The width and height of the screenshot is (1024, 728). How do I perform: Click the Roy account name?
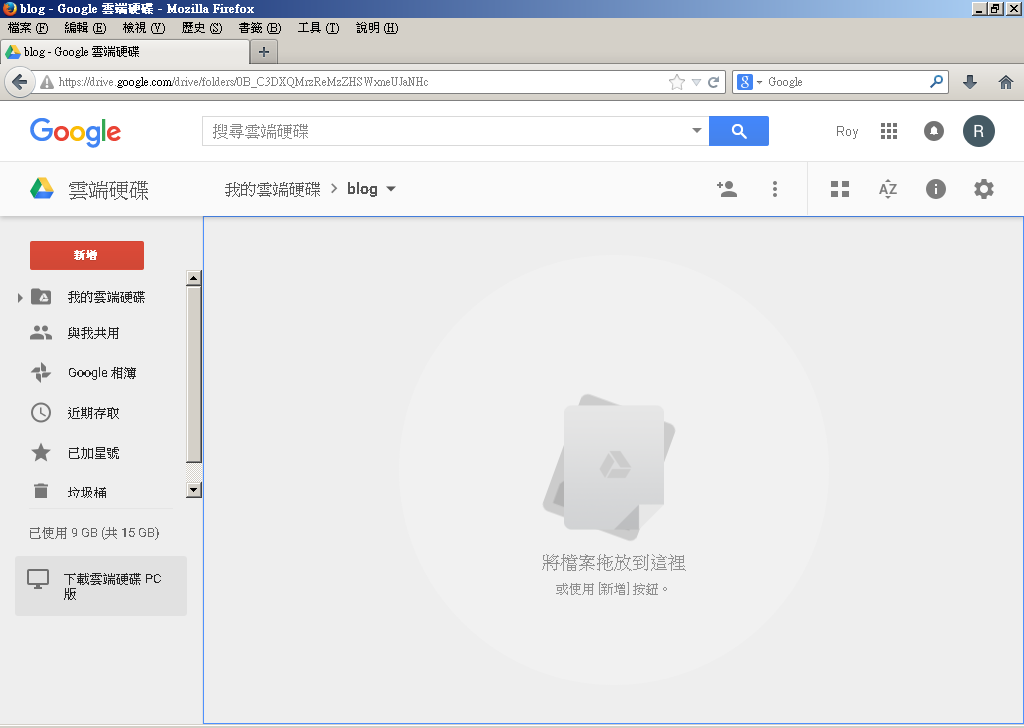tap(846, 131)
